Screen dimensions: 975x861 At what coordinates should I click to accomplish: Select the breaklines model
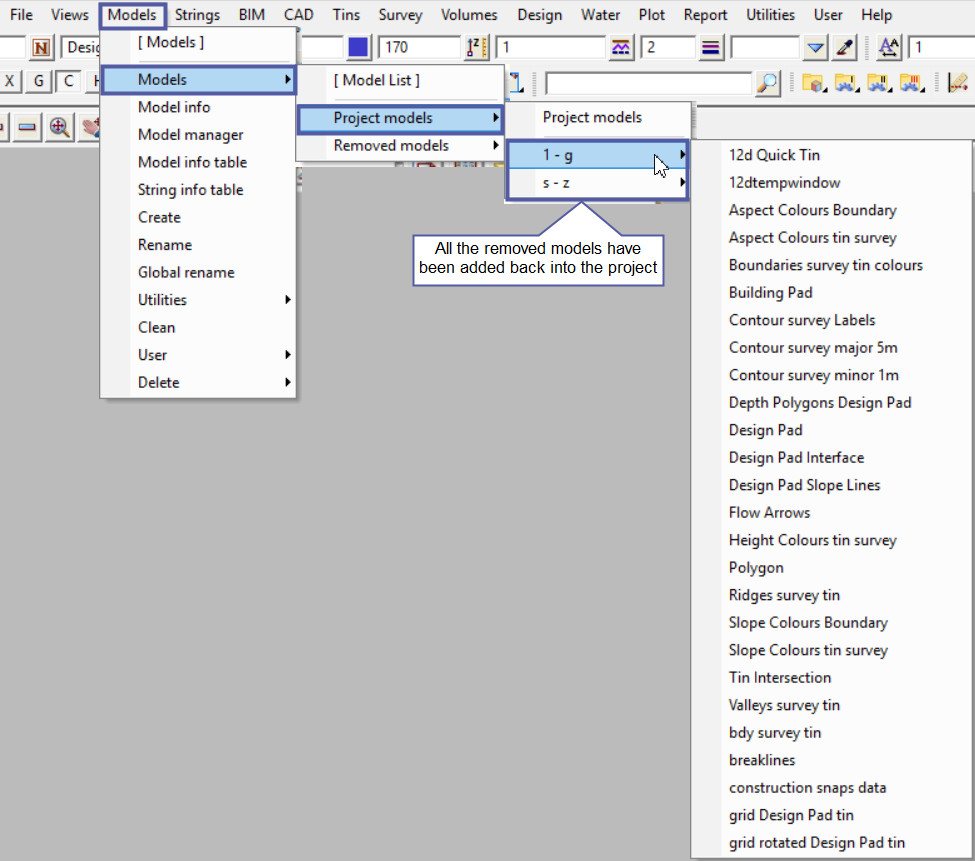831,760
